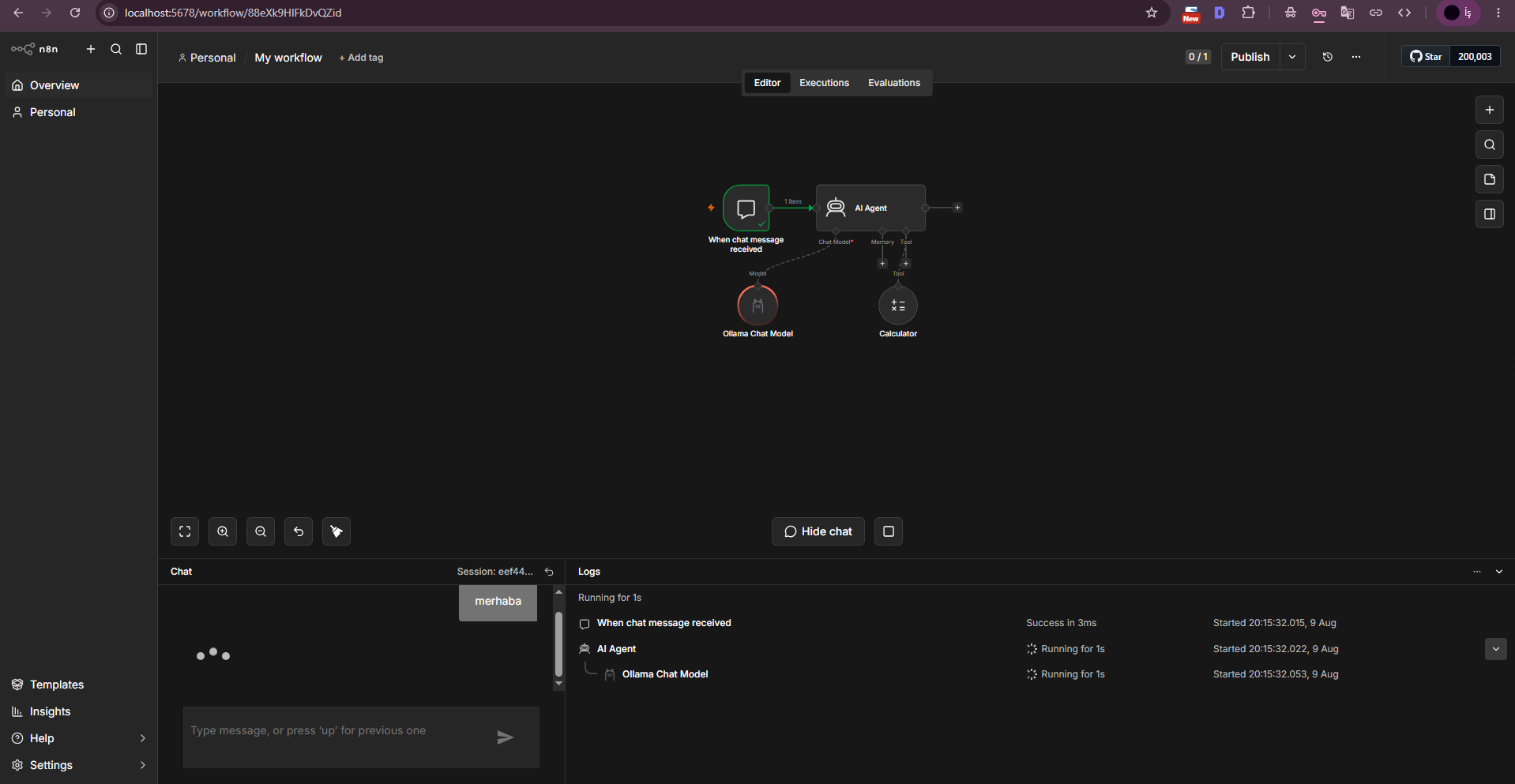Open search from sidebar magnifier icon

116,49
